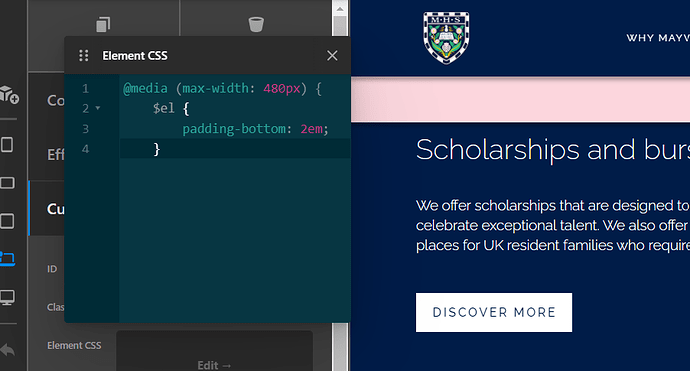The image size is (690, 371).
Task: Click the inspector vertical scrollbar track near bottom
Action: coord(340,347)
